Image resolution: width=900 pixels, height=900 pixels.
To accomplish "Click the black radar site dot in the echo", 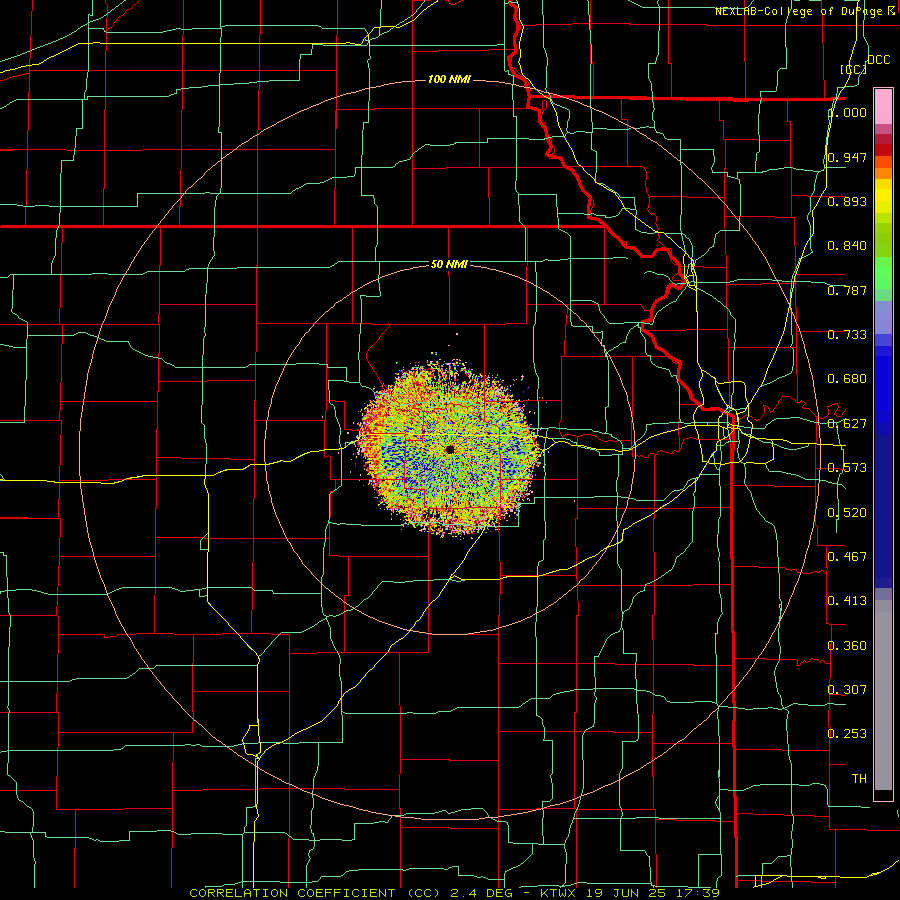I will (449, 449).
